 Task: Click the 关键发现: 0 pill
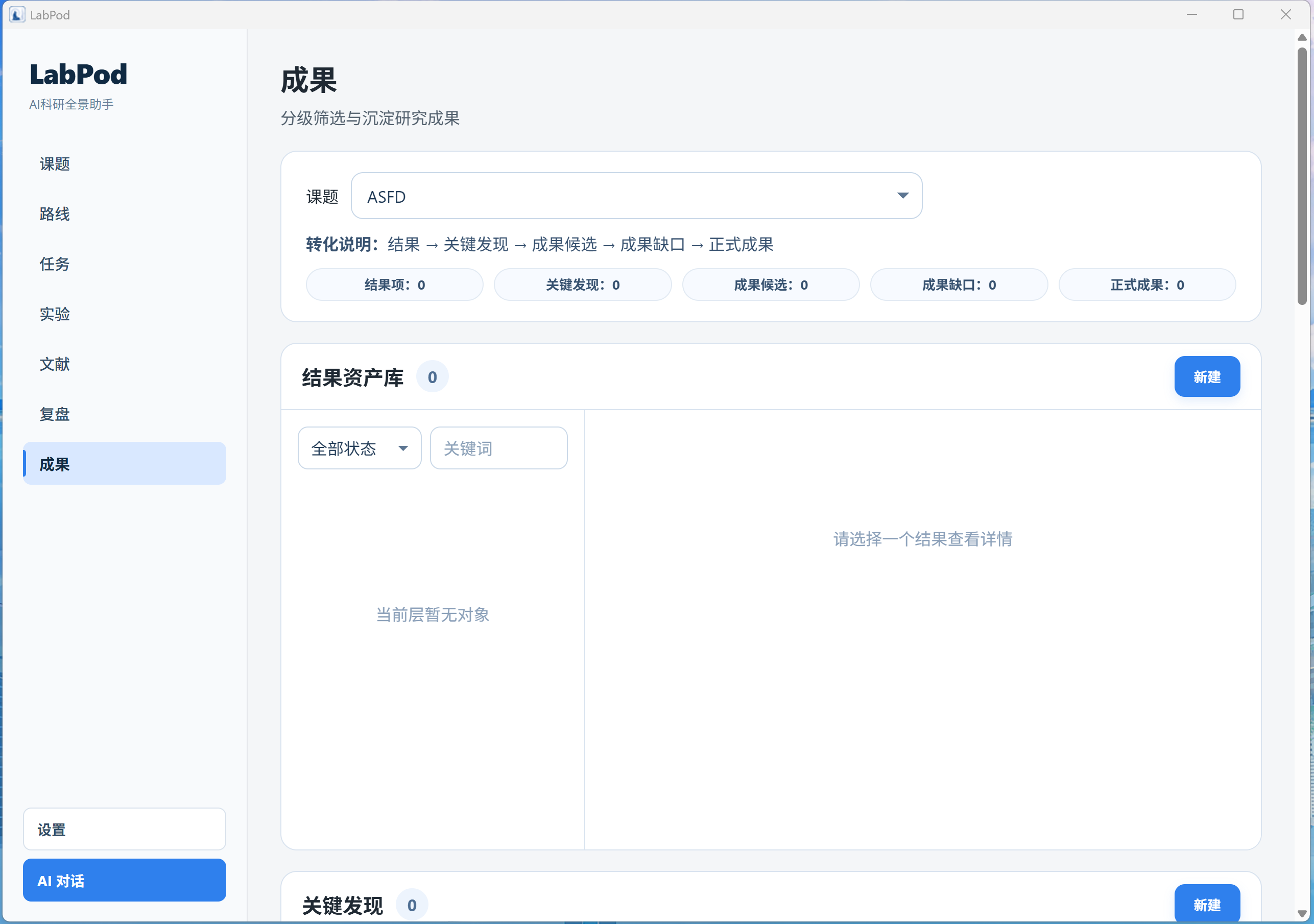click(583, 285)
